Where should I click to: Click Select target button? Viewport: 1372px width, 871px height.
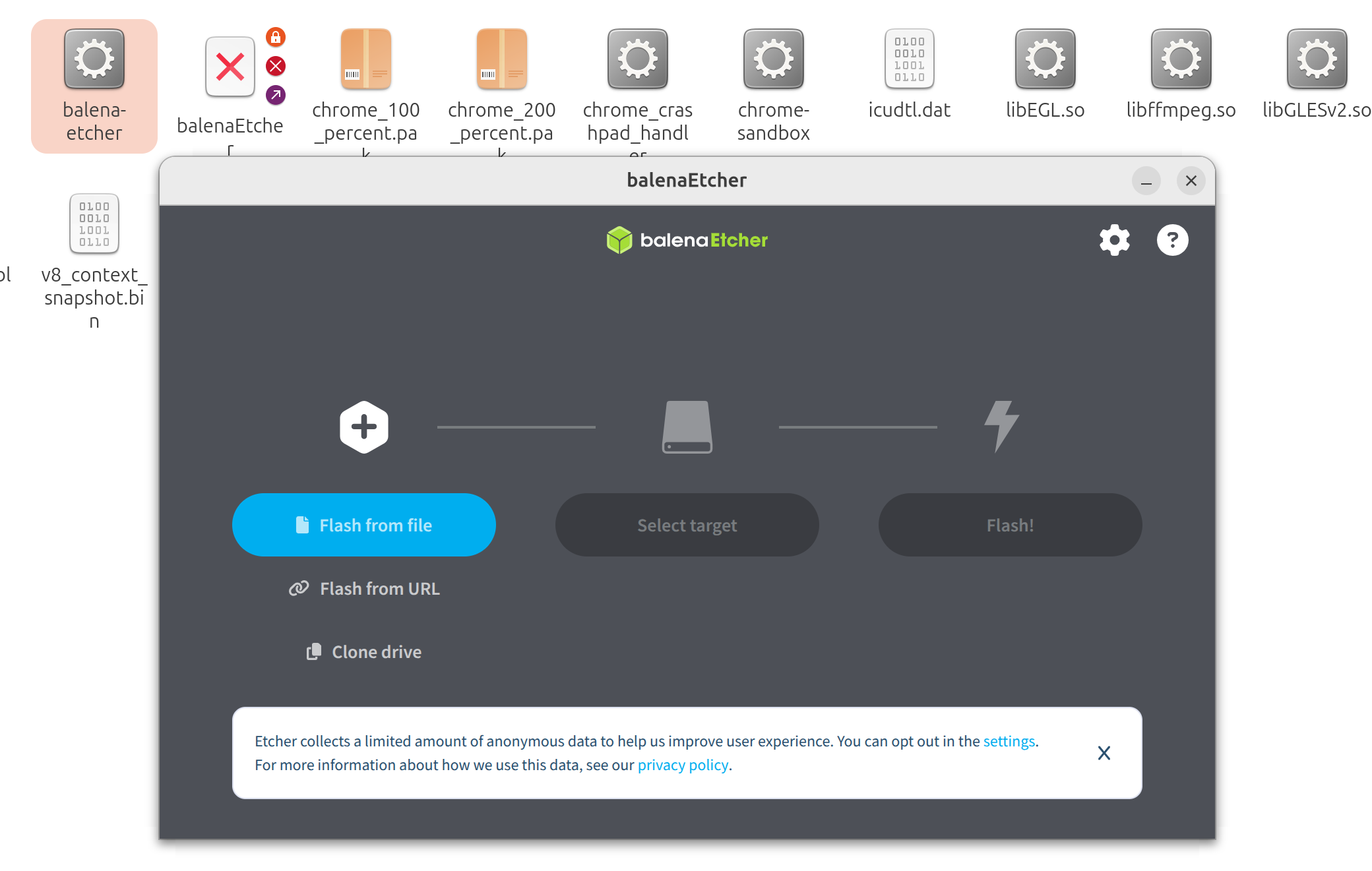pos(687,525)
